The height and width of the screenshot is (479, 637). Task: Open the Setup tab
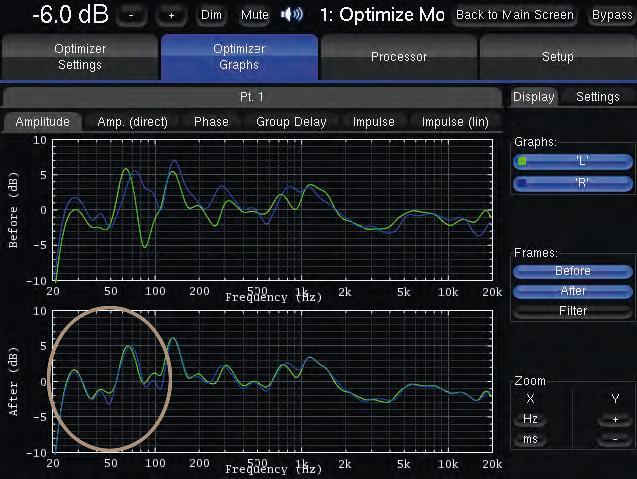[557, 57]
